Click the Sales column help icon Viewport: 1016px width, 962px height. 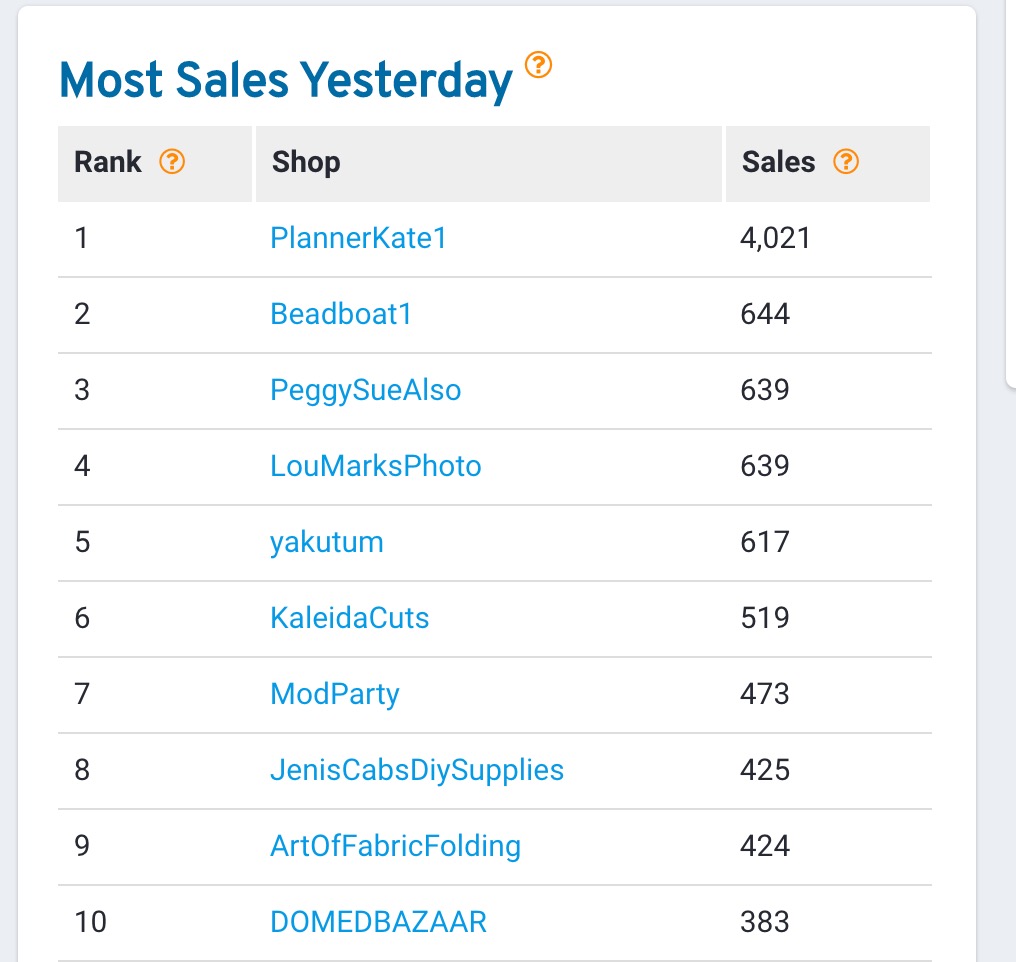pos(846,161)
